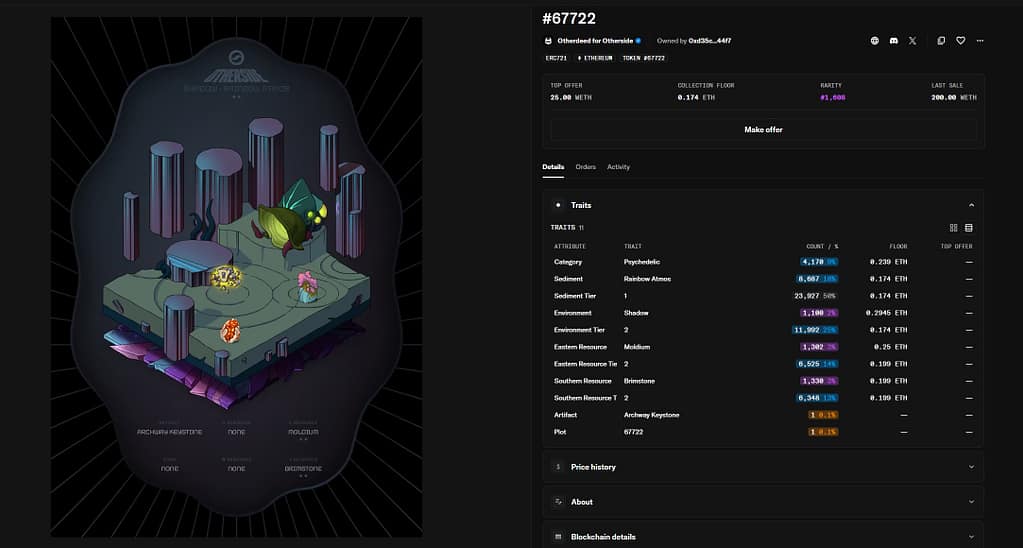Click the Category count badge 4,170
Viewport: 1023px width, 548px height.
[819, 262]
